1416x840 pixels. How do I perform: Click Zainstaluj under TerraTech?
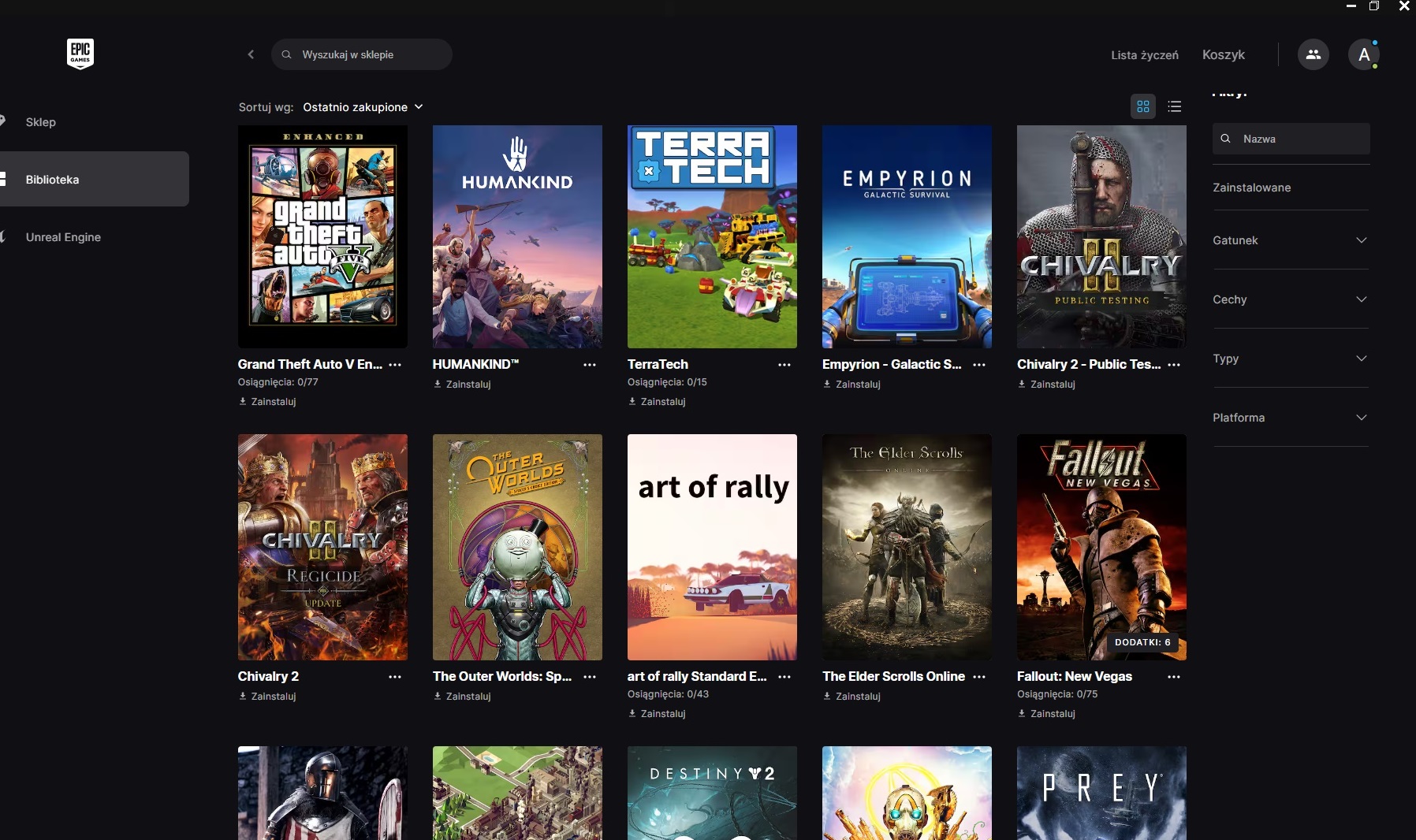658,402
